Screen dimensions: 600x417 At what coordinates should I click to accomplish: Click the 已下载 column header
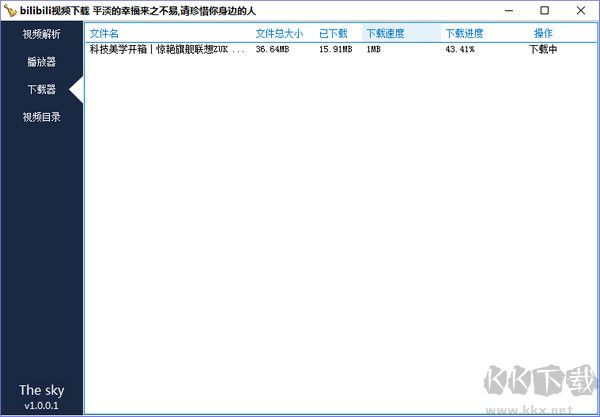(x=333, y=34)
